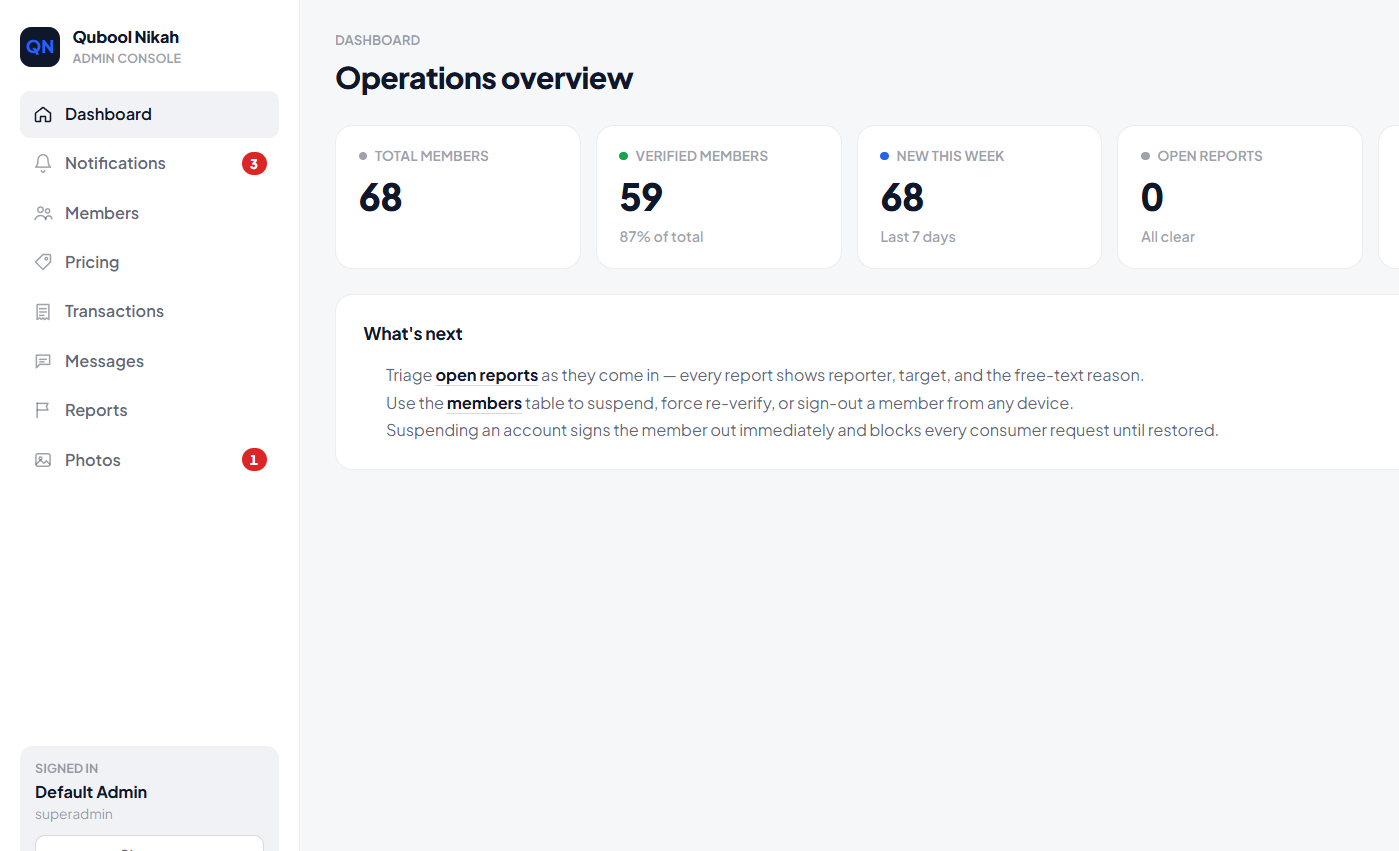
Task: Click the 'Suspending an account' sentence
Action: 802,431
